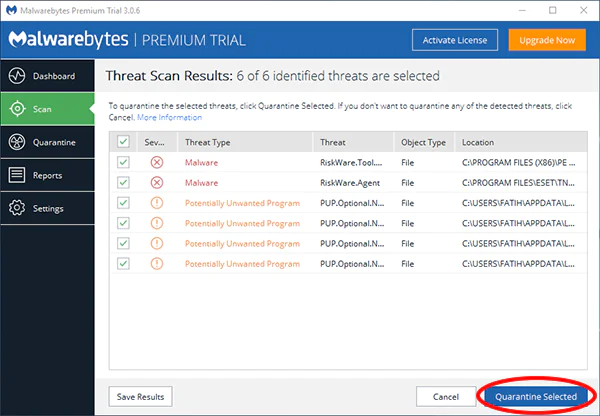Screen dimensions: 600x416
Task: Open Quarantine via its radiation icon
Action: coord(16,142)
